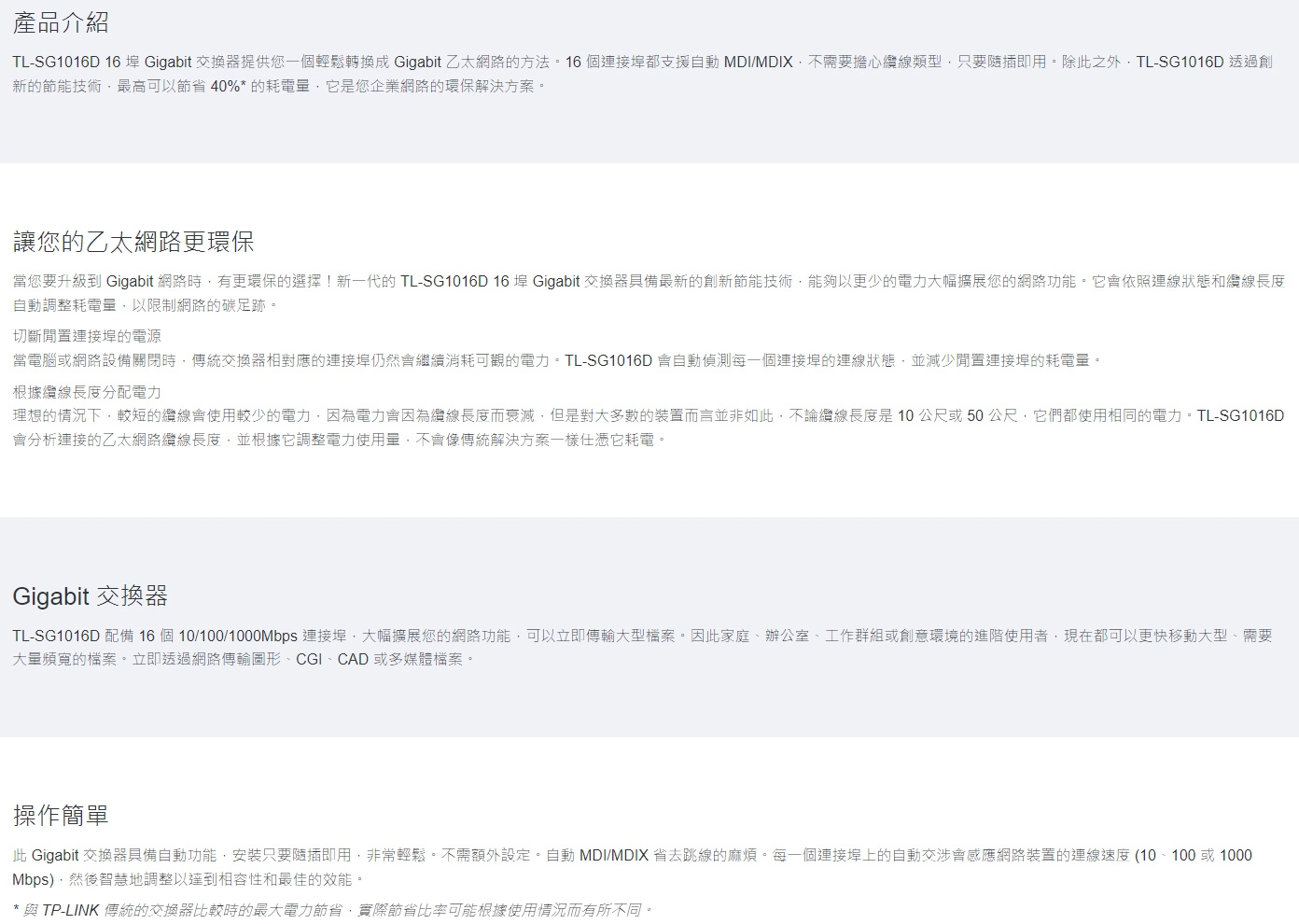Select the 根據纜線長度分配電力 subheading
The width and height of the screenshot is (1299, 924).
point(87,392)
